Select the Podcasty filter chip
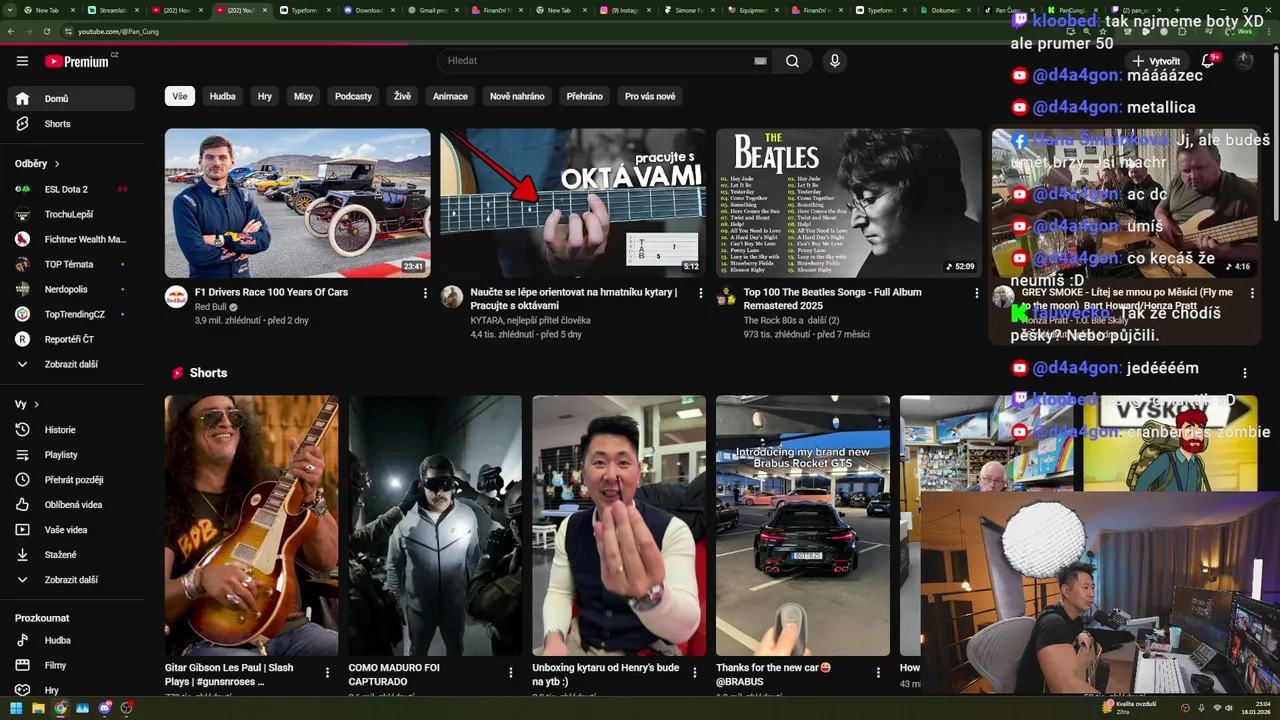Image resolution: width=1280 pixels, height=720 pixels. (353, 96)
